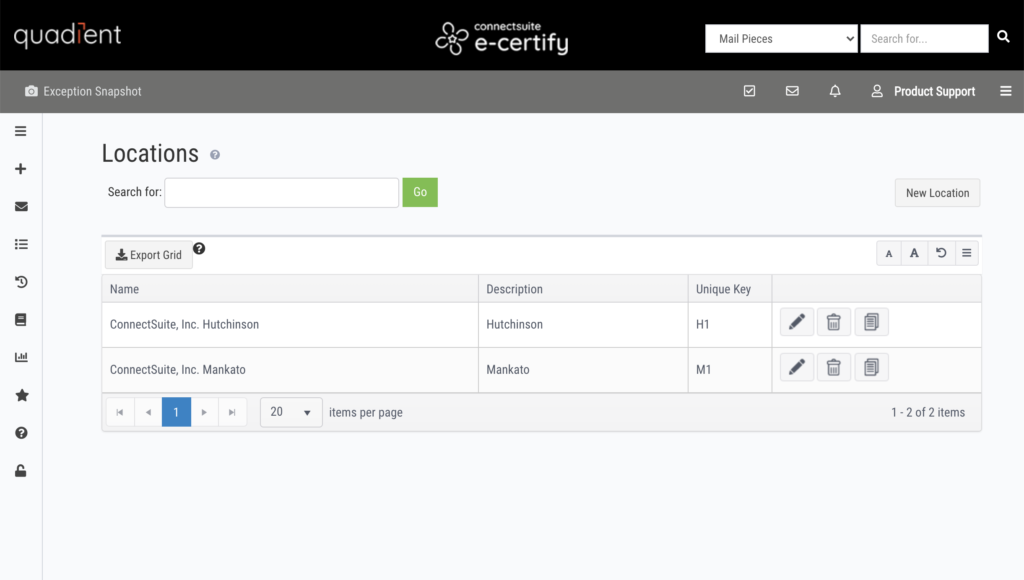The image size is (1024, 580).
Task: Export the grid using Export Grid
Action: tap(148, 254)
